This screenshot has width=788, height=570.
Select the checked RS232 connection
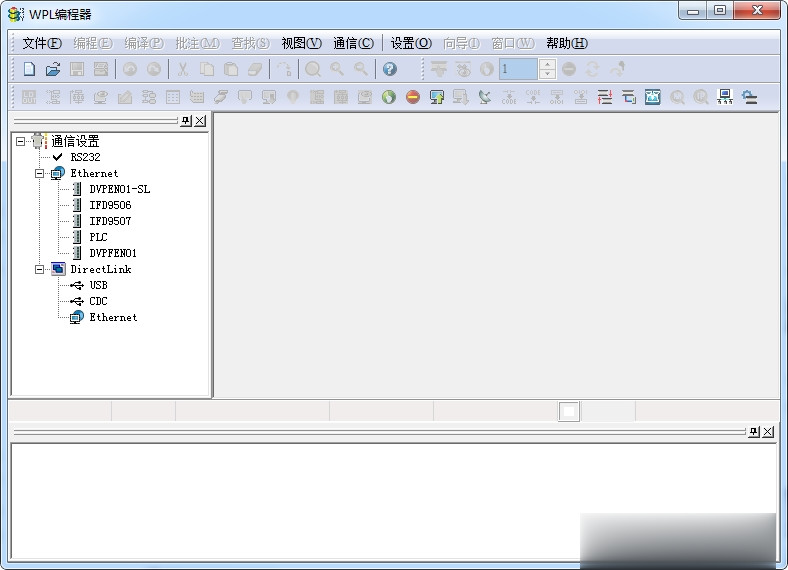[x=85, y=157]
